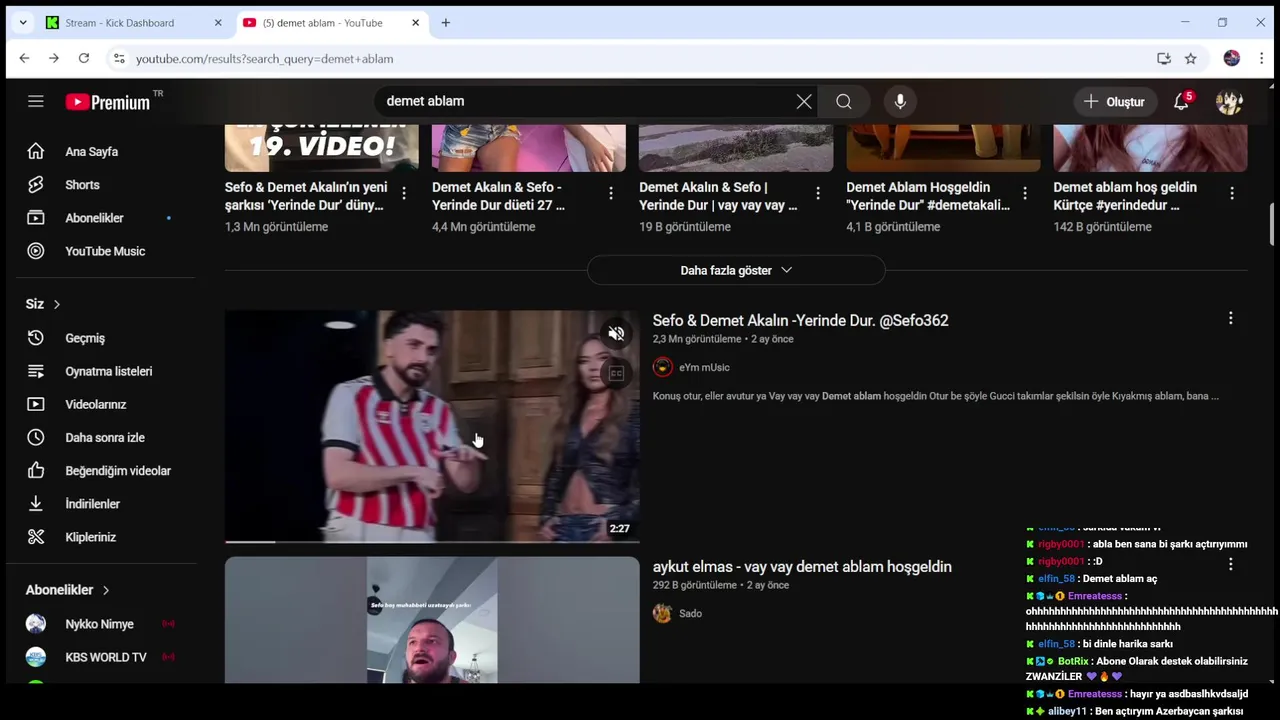This screenshot has height=720, width=1280.
Task: Toggle captions on video preview
Action: (x=616, y=373)
